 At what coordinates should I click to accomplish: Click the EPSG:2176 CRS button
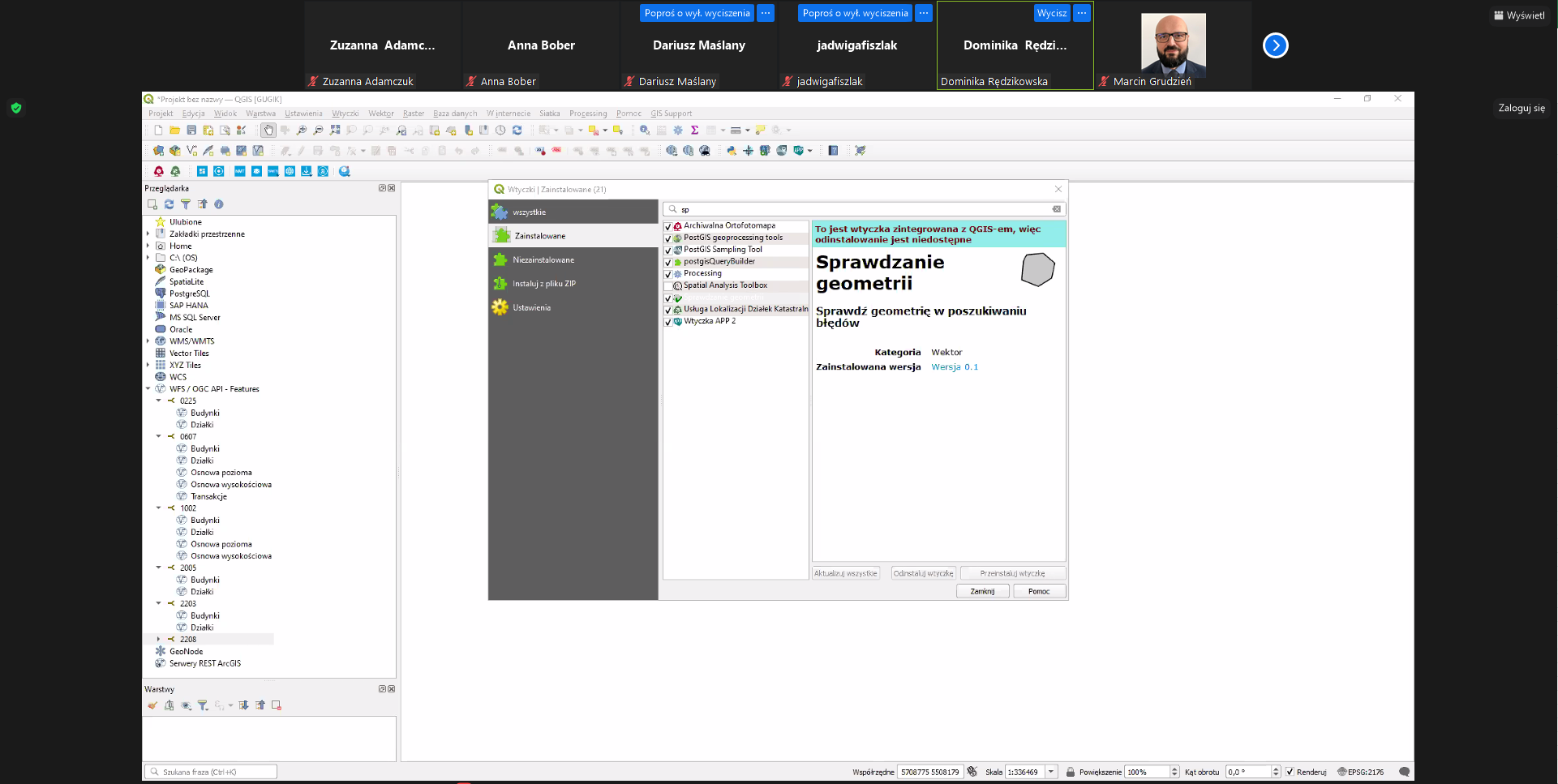coord(1361,772)
